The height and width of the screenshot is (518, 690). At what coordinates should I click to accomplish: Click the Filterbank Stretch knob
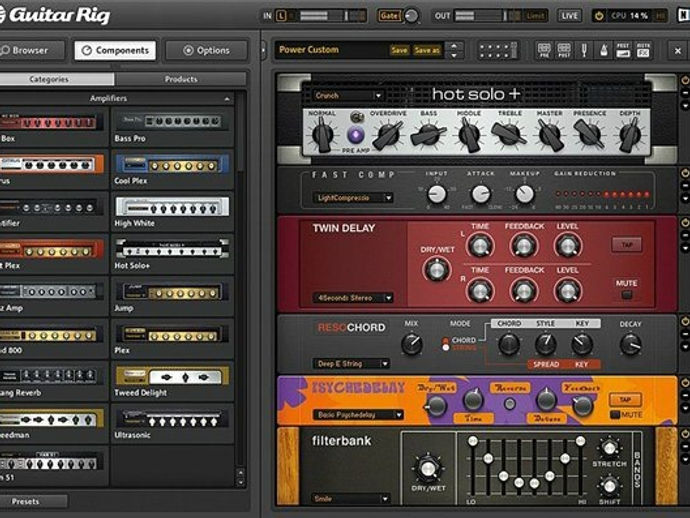(609, 448)
